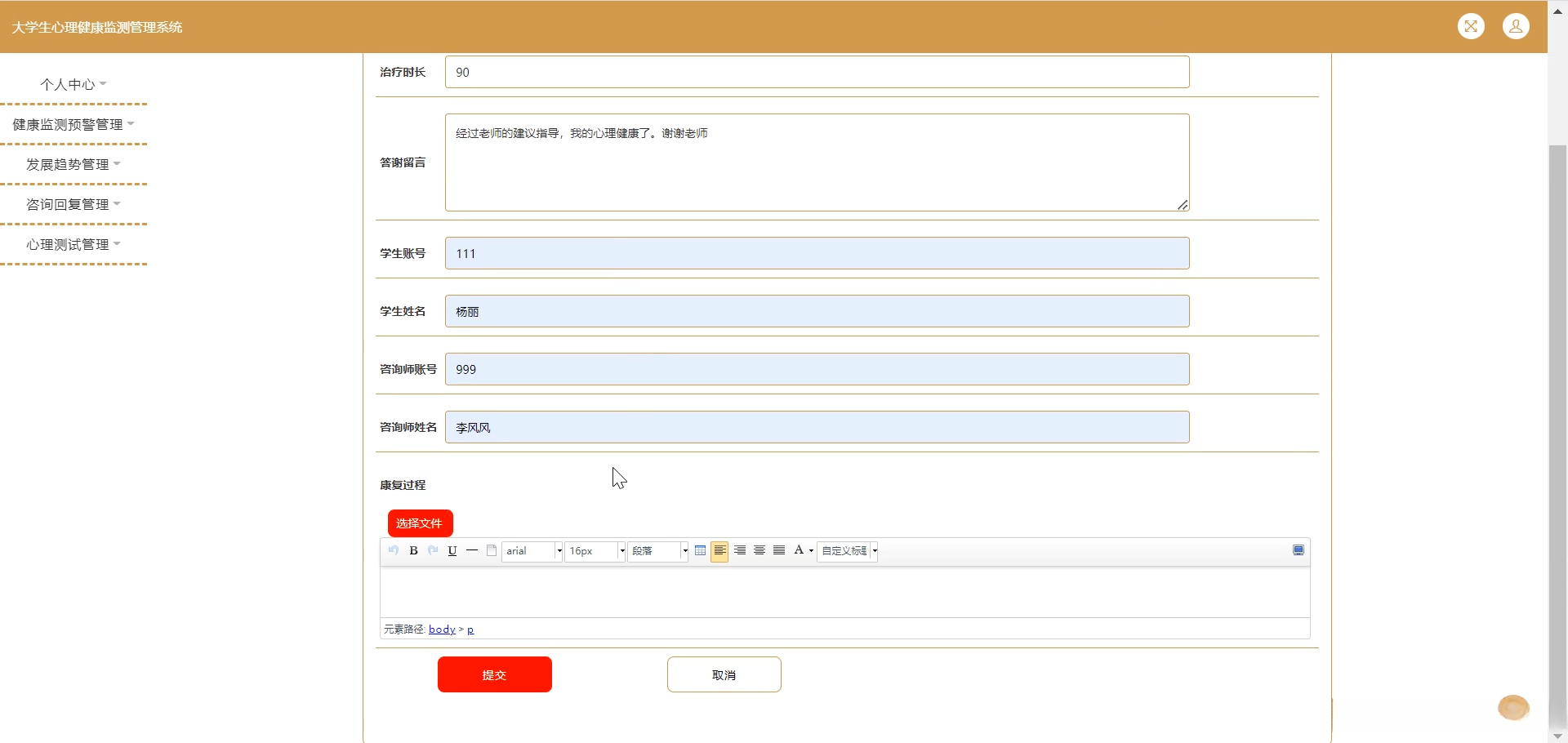Click the redo icon in editor toolbar
1568x743 pixels.
click(433, 551)
